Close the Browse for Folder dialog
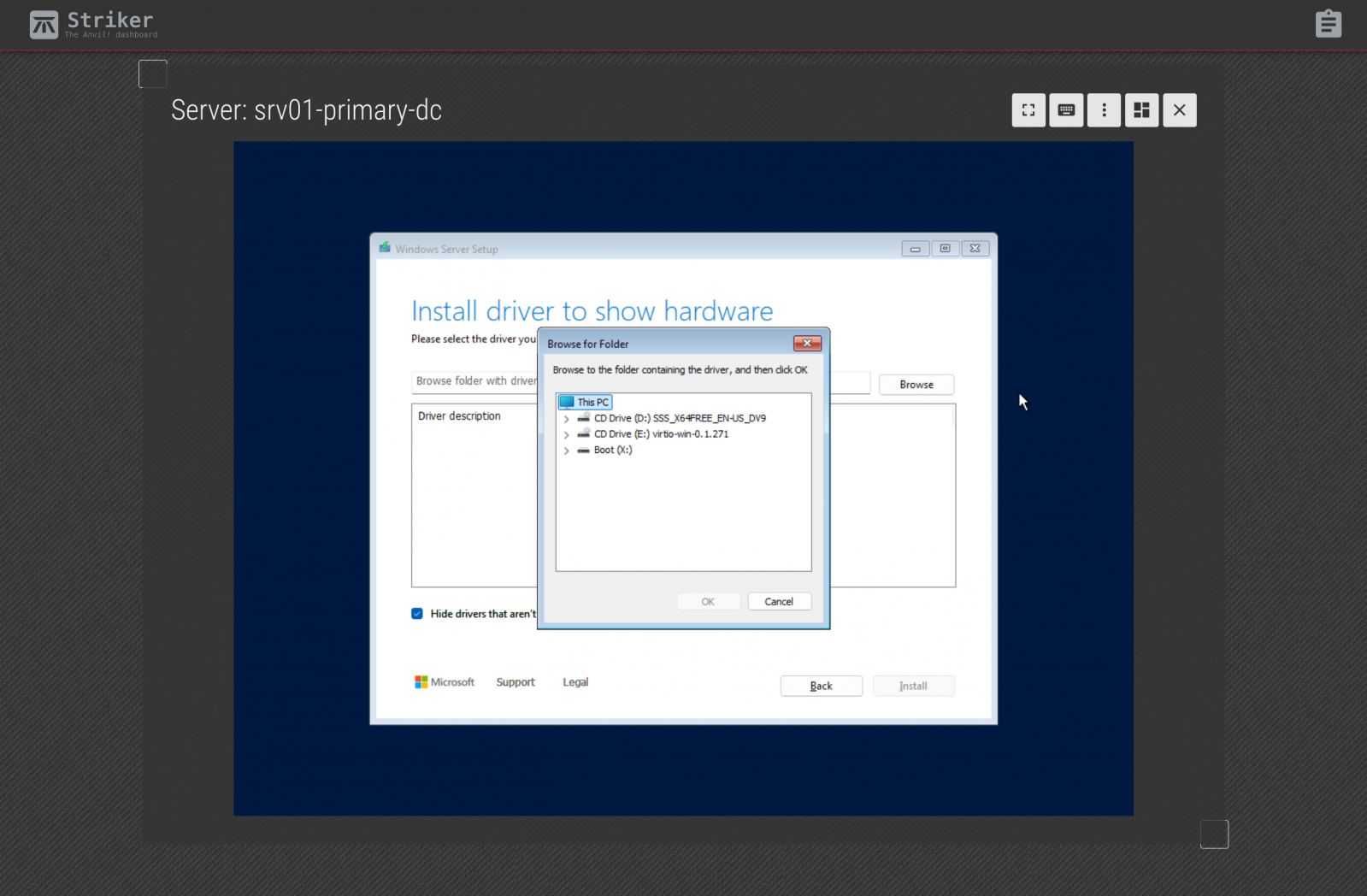The image size is (1367, 896). (x=806, y=344)
